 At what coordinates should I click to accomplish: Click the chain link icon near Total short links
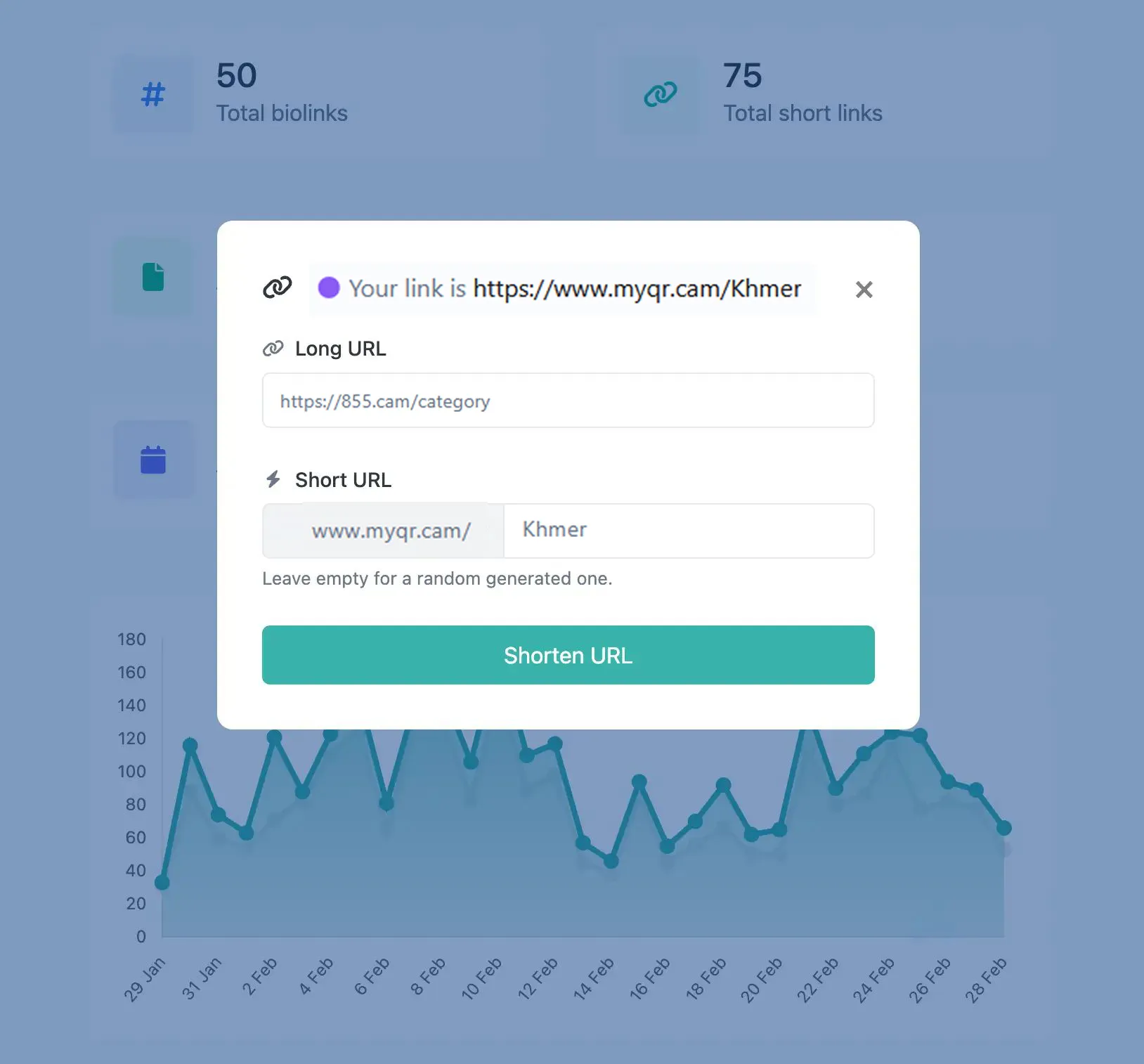[659, 93]
